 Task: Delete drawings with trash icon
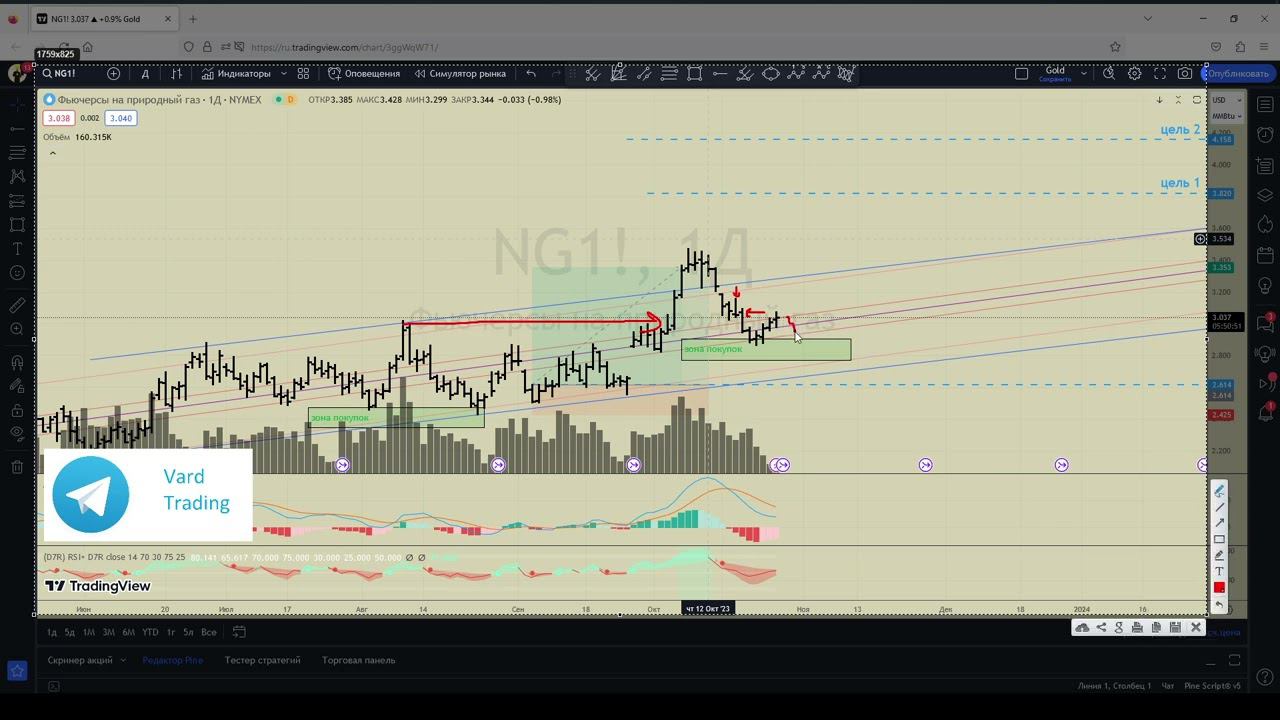17,467
